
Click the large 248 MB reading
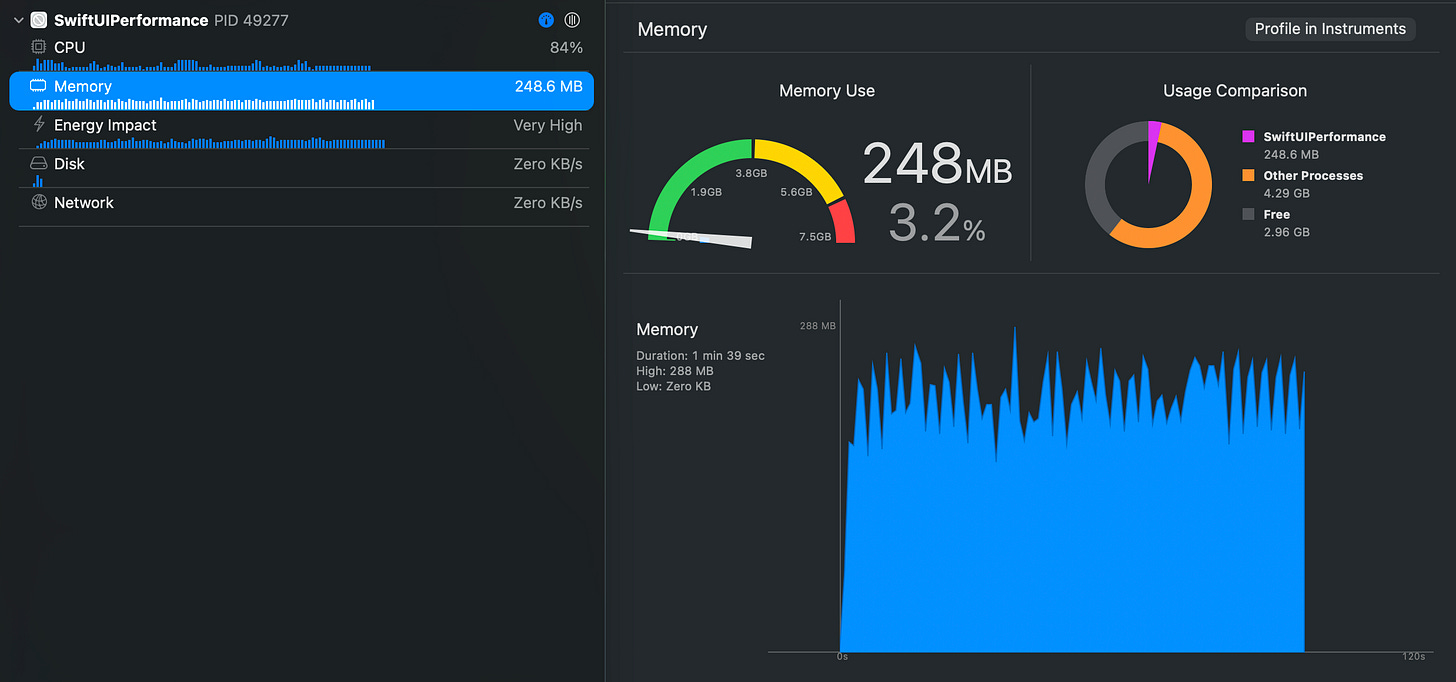pos(937,163)
